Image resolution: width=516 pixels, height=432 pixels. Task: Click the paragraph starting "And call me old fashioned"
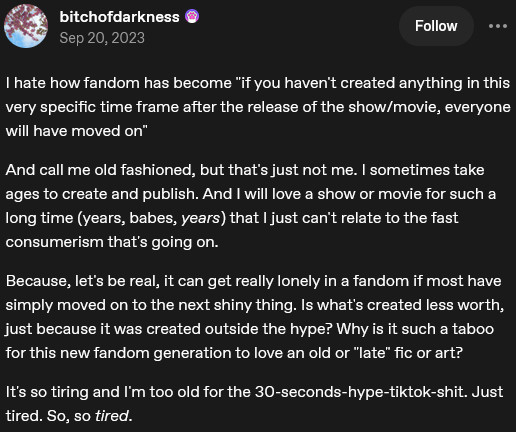pyautogui.click(x=251, y=206)
